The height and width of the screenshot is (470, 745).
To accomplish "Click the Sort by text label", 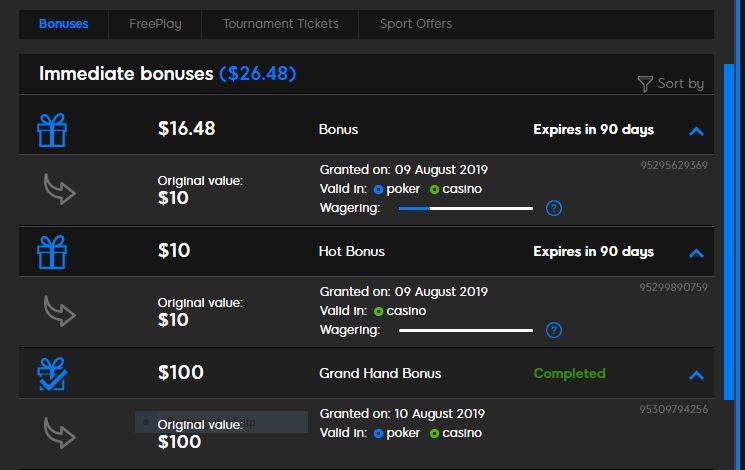I will point(680,84).
